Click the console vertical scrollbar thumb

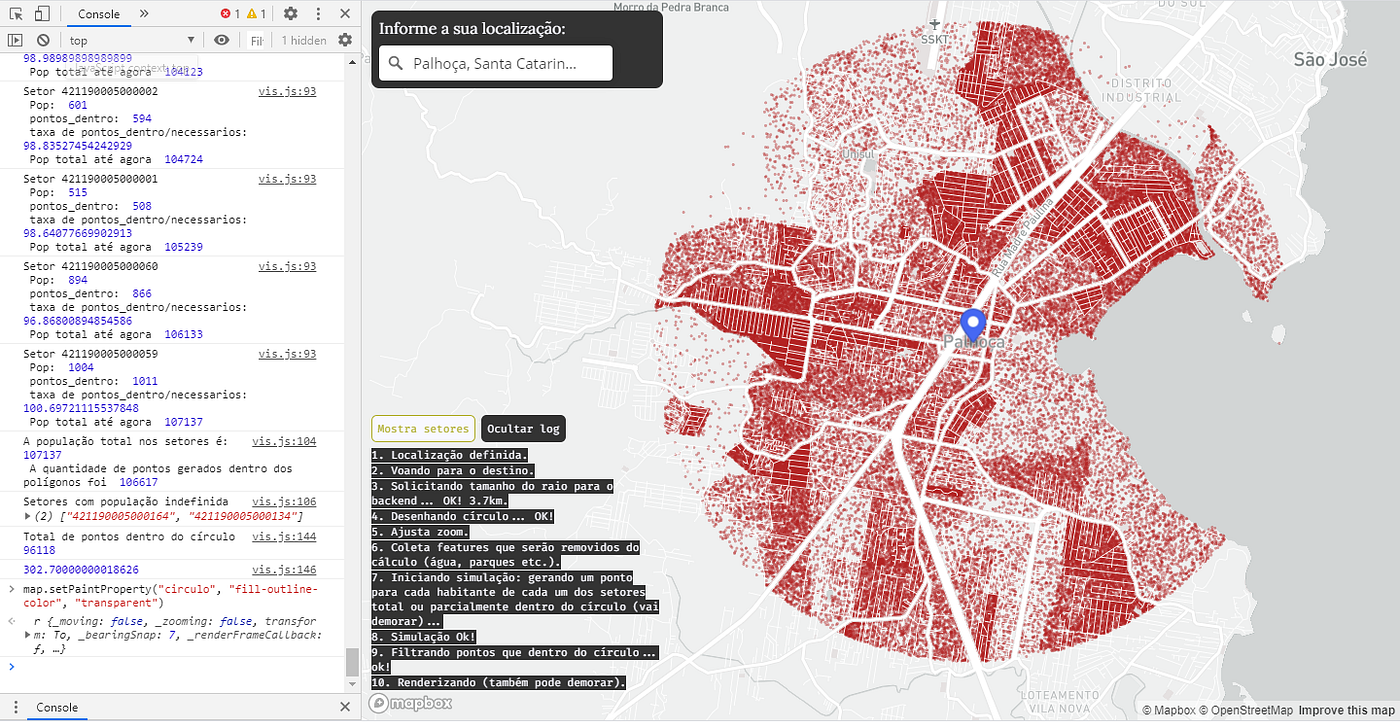[x=351, y=662]
